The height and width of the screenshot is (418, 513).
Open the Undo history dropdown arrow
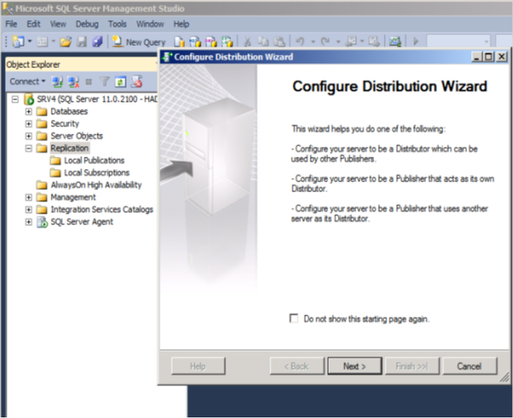tap(313, 42)
